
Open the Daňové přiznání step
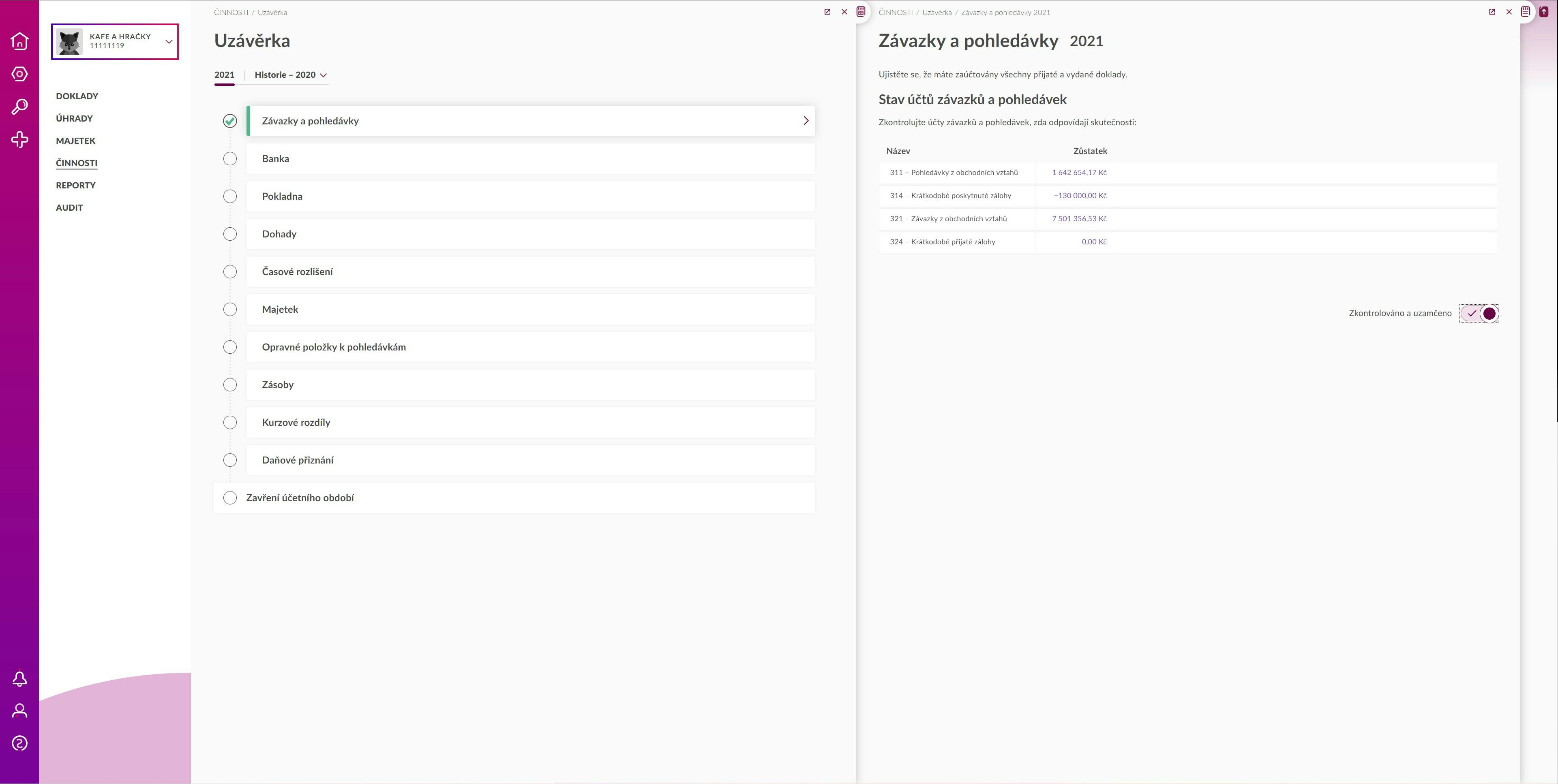[530, 460]
